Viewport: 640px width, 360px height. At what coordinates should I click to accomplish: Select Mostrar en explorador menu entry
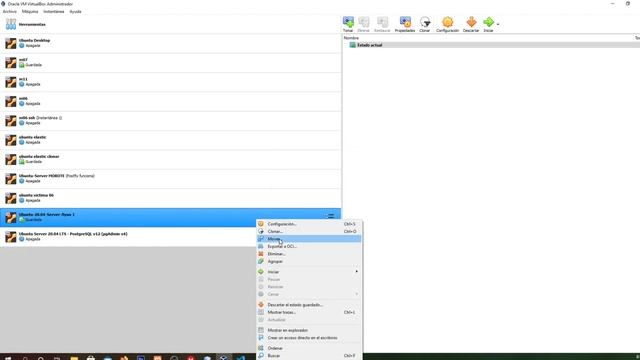309,330
